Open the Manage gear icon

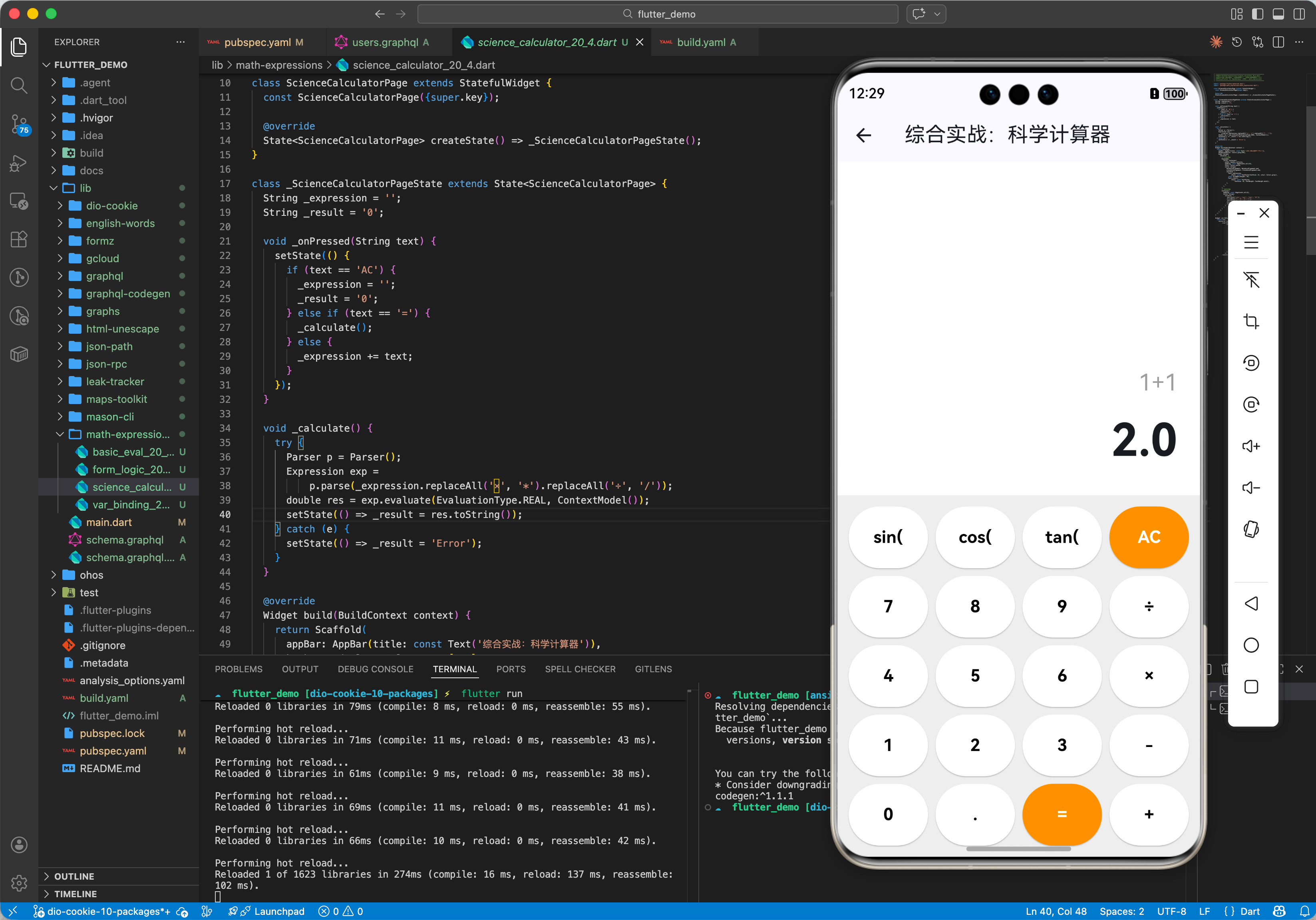pyautogui.click(x=19, y=883)
